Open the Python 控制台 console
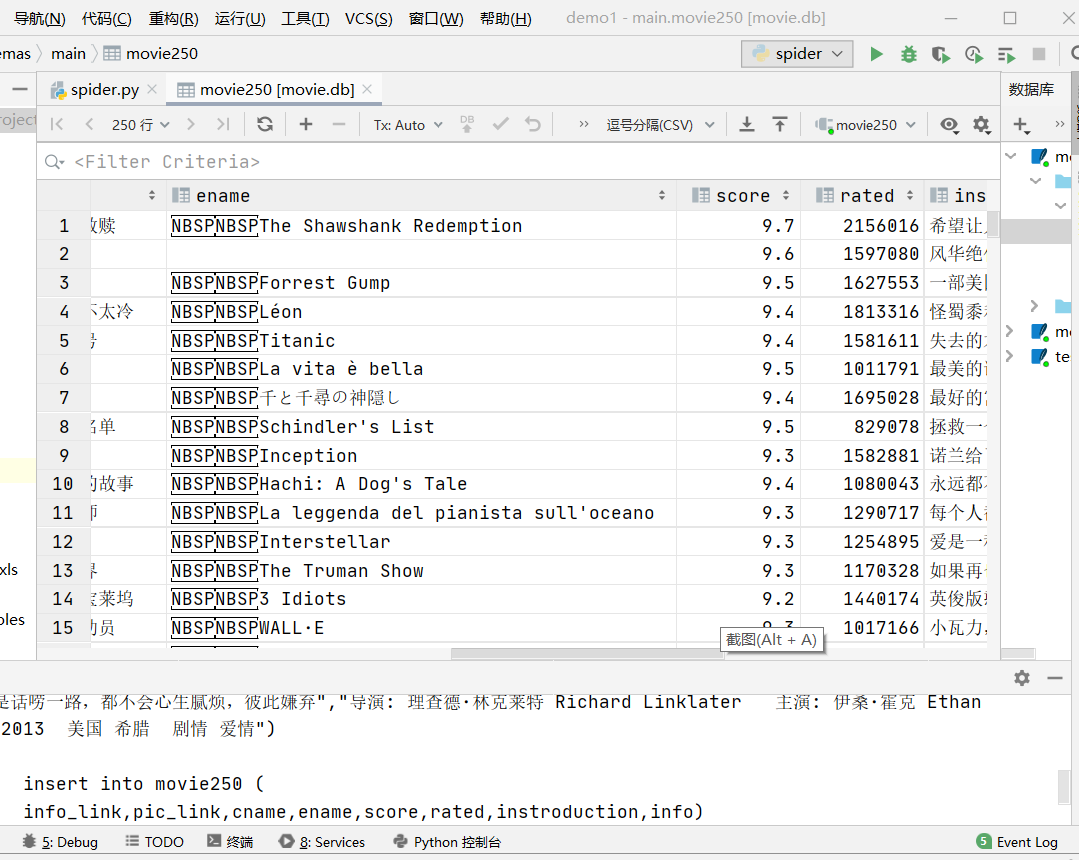Image resolution: width=1079 pixels, height=860 pixels. [447, 842]
